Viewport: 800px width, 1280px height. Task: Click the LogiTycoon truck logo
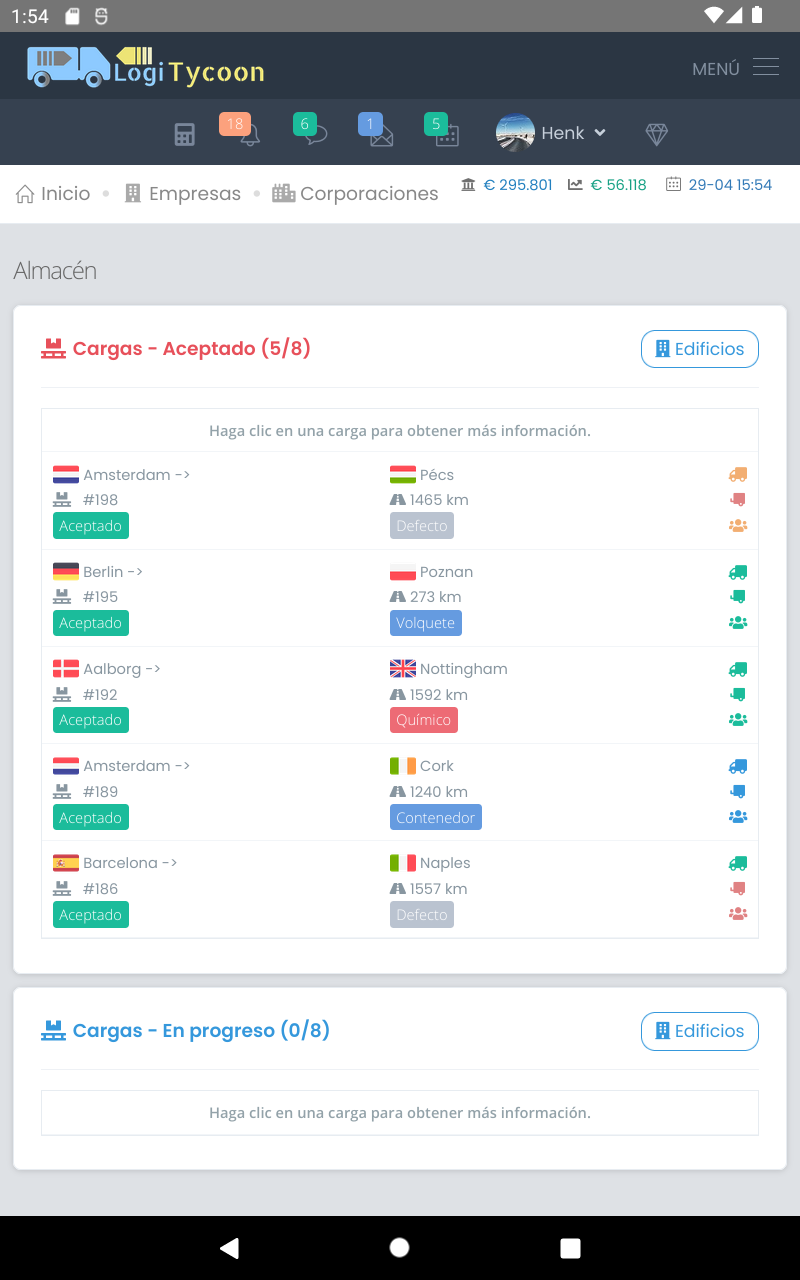coord(146,66)
